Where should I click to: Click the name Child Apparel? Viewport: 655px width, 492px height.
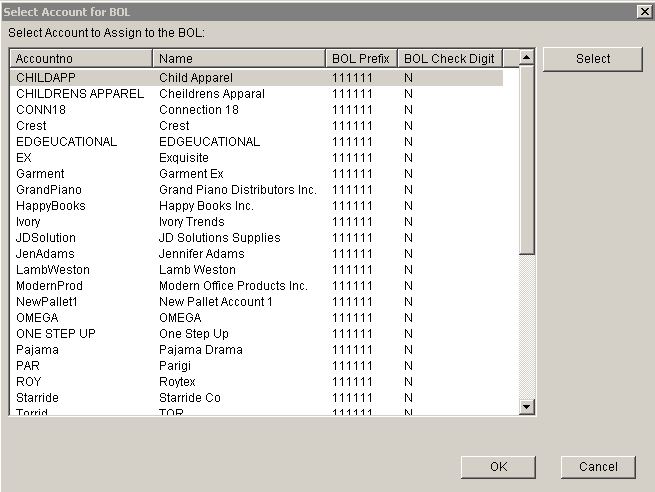pyautogui.click(x=196, y=78)
